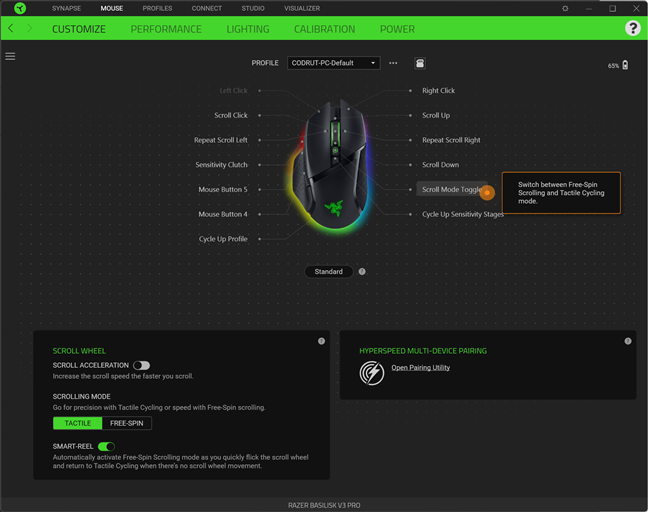Select the Scroll Up assignment

tap(436, 115)
